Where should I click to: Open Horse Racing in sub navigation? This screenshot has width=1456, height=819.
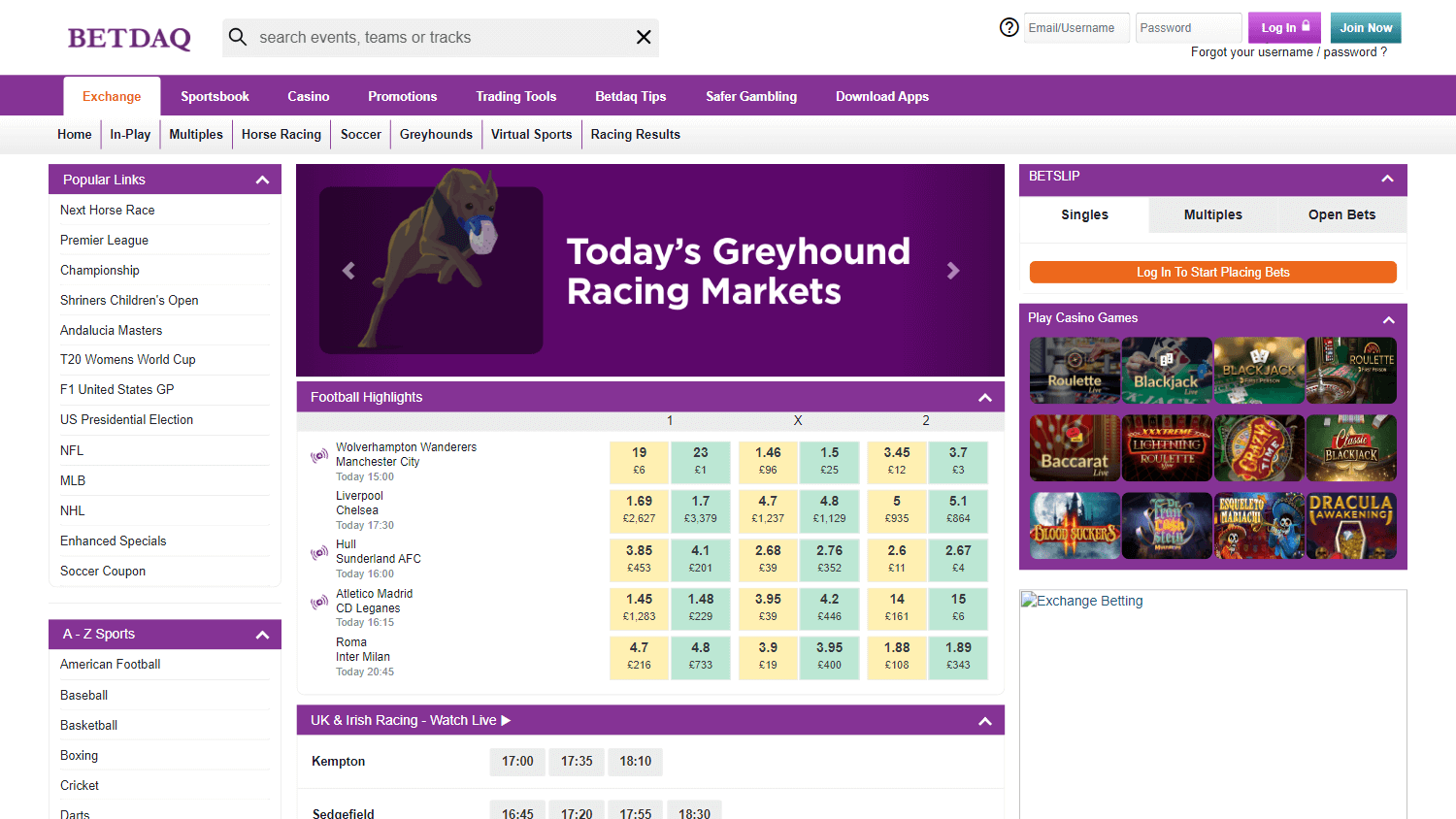(281, 134)
